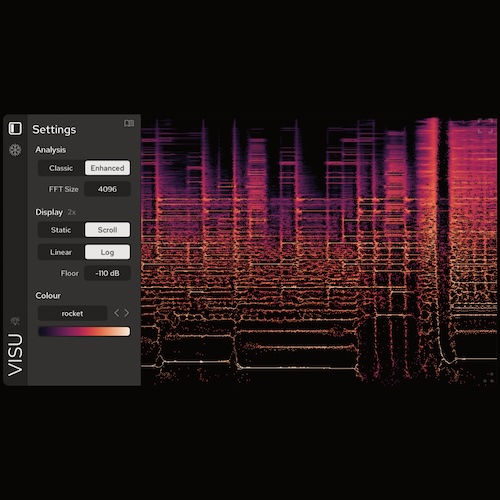Click the fullscreen corners icon
The height and width of the screenshot is (500, 500).
[485, 125]
